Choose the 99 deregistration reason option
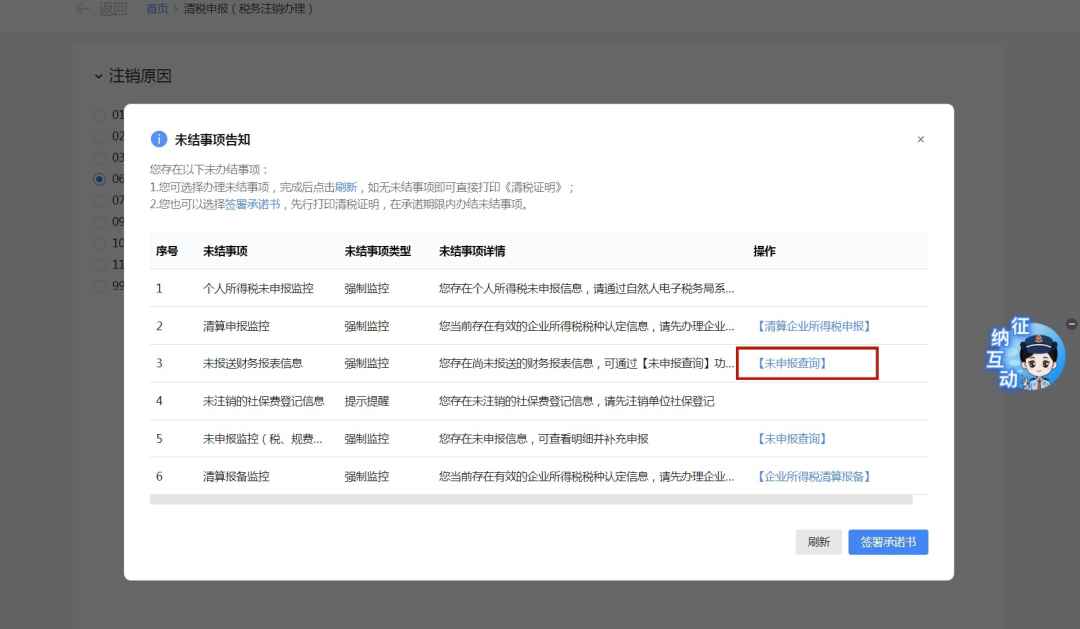This screenshot has width=1080, height=629. [100, 285]
